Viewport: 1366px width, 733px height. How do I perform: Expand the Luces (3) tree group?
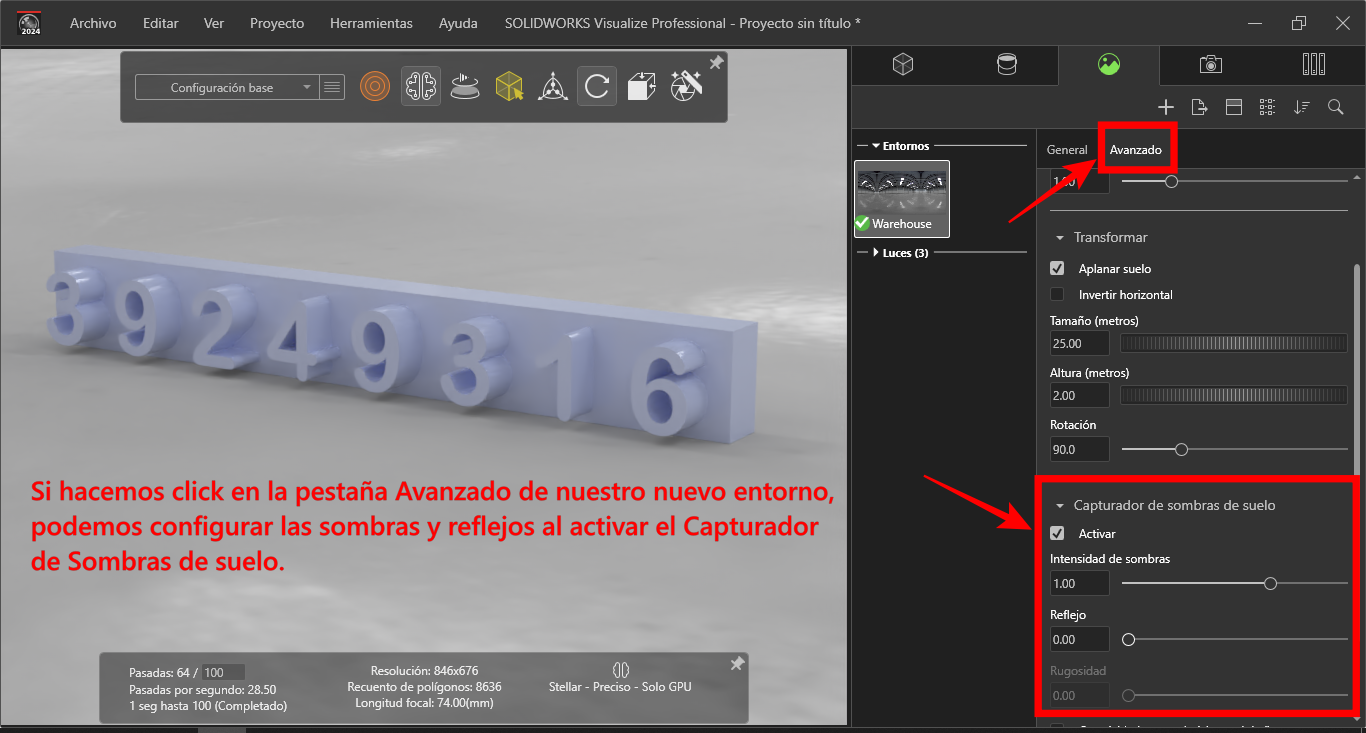(x=876, y=253)
